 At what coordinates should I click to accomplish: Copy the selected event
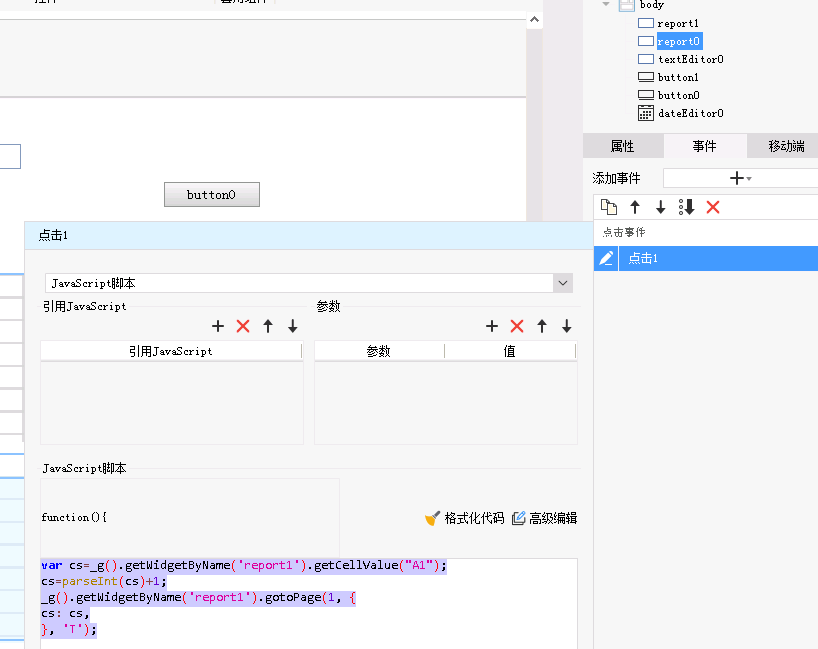coord(609,207)
